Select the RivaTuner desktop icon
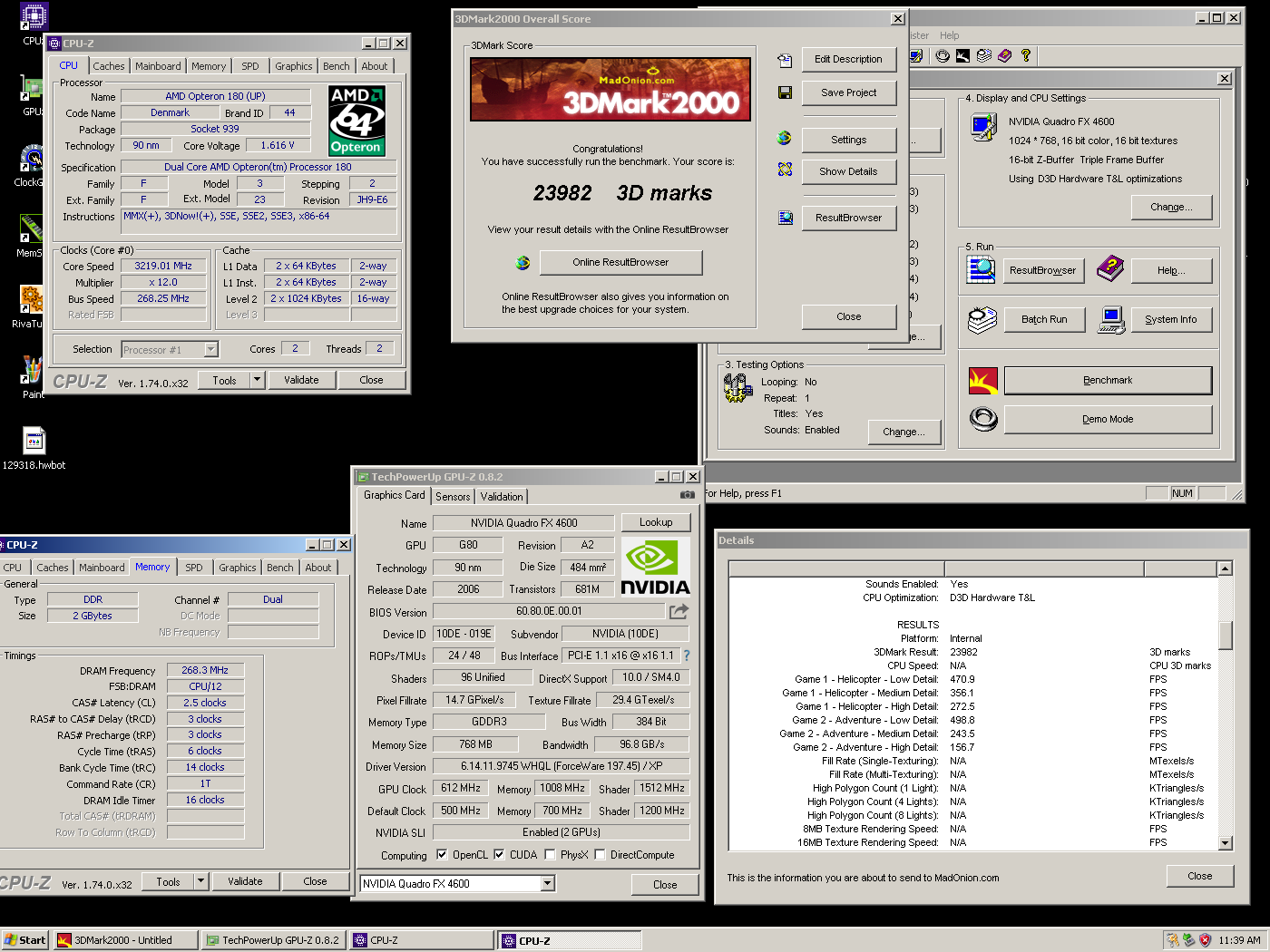The image size is (1270, 952). pyautogui.click(x=33, y=300)
